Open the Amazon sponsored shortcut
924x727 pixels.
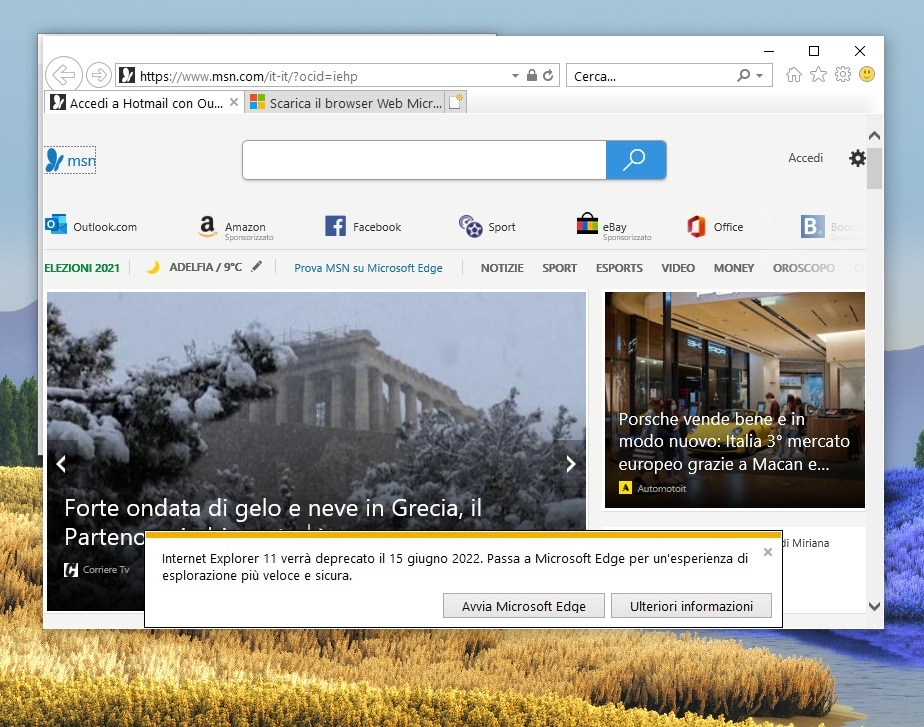tap(237, 226)
